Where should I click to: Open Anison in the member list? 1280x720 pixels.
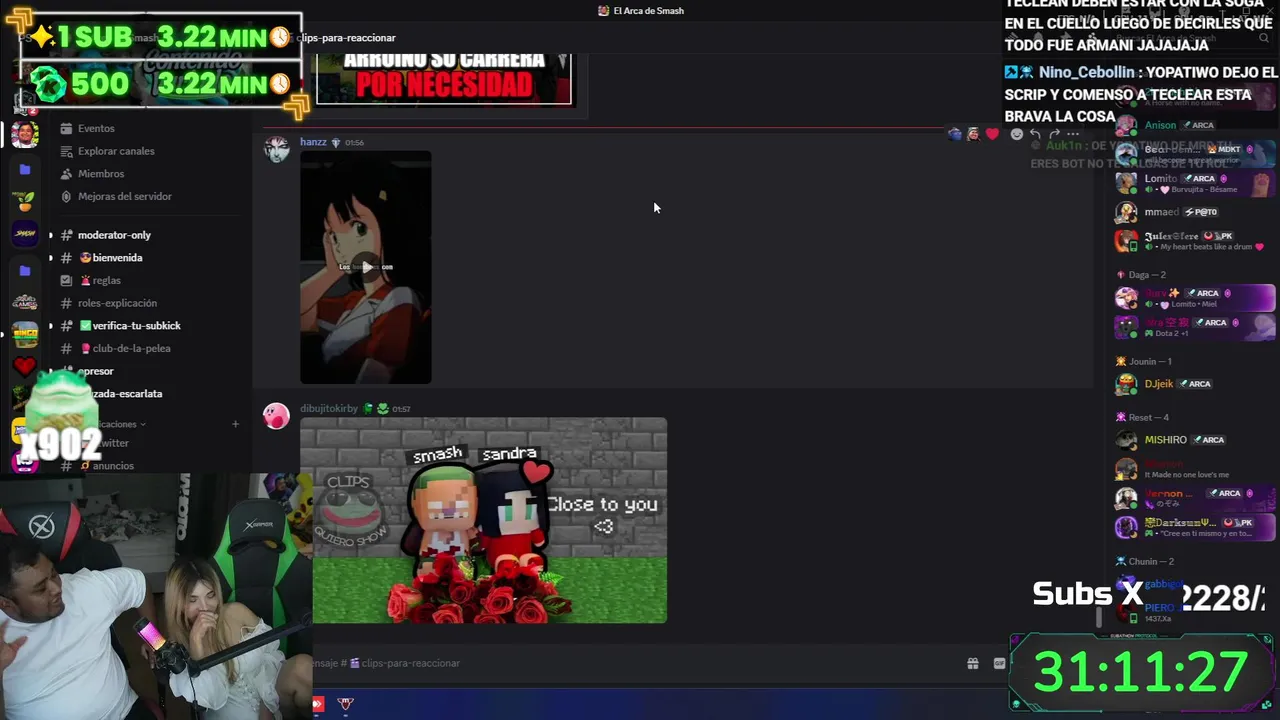pos(1195,125)
